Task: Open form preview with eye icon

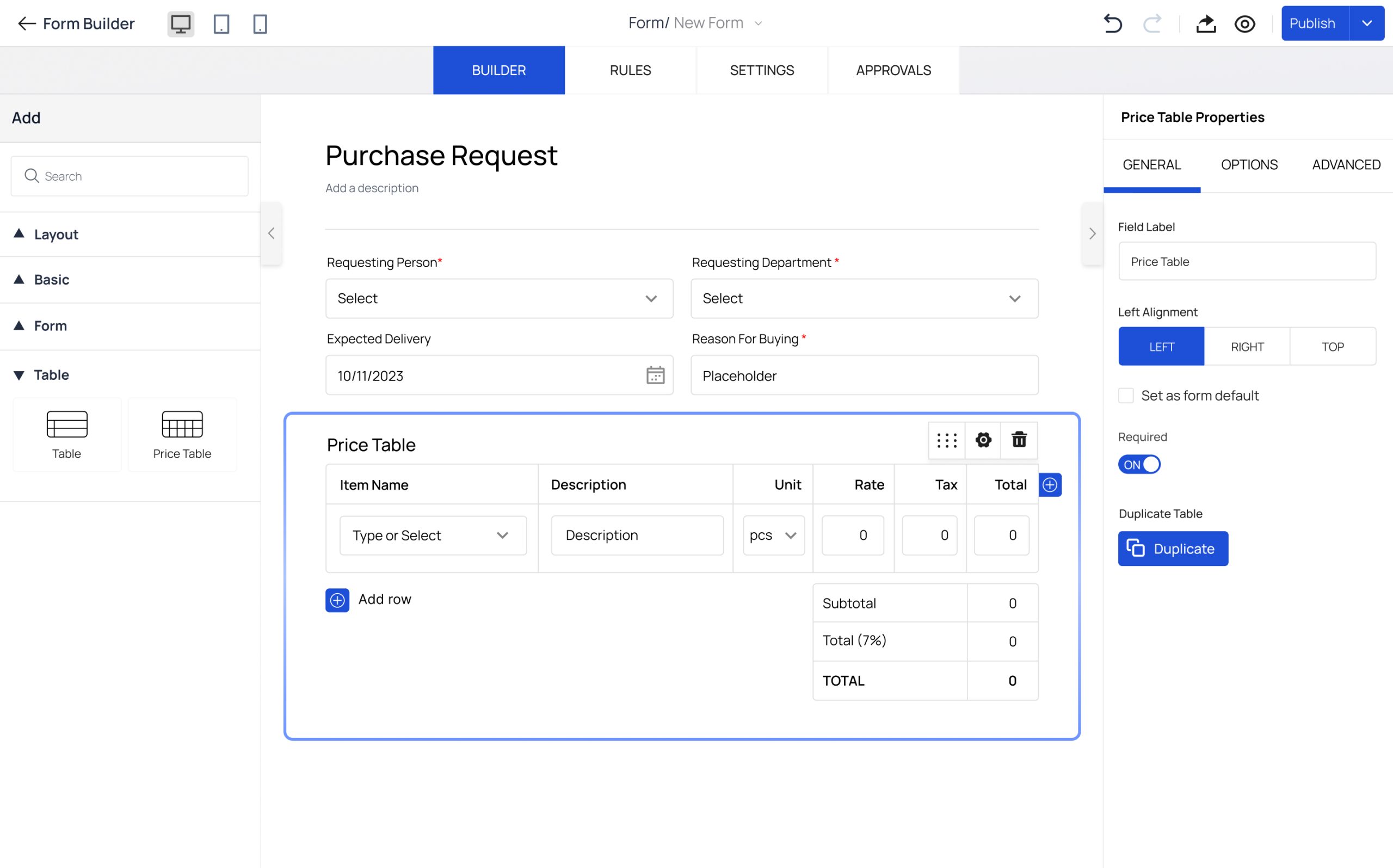Action: tap(1244, 23)
